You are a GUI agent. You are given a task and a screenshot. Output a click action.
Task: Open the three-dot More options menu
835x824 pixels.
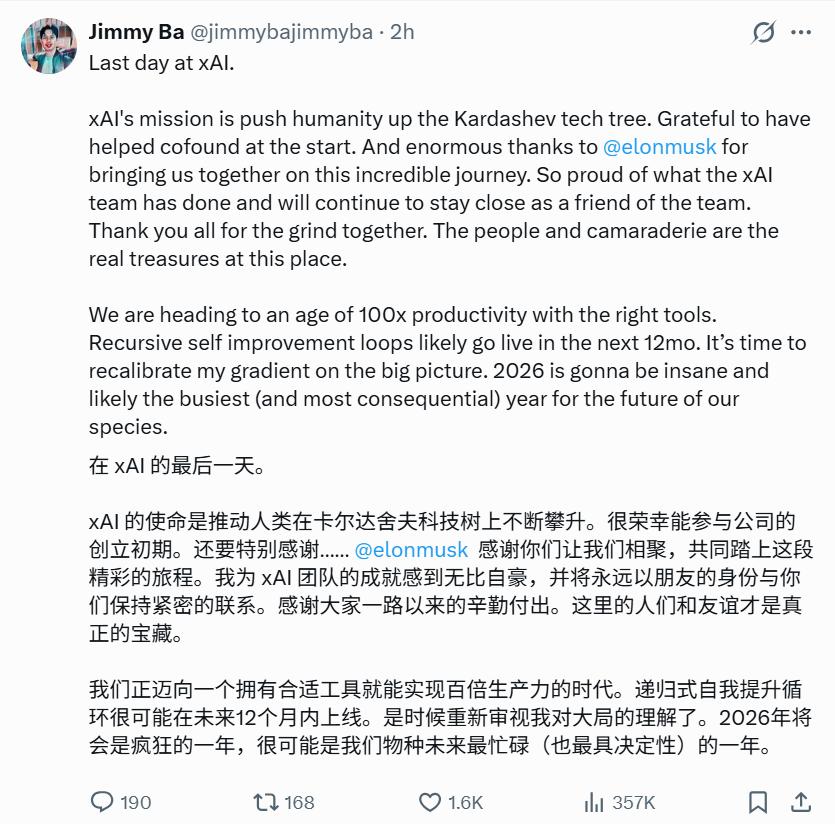(801, 32)
